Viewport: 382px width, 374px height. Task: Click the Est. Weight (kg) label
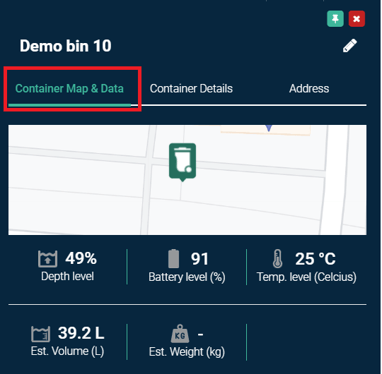[187, 352]
